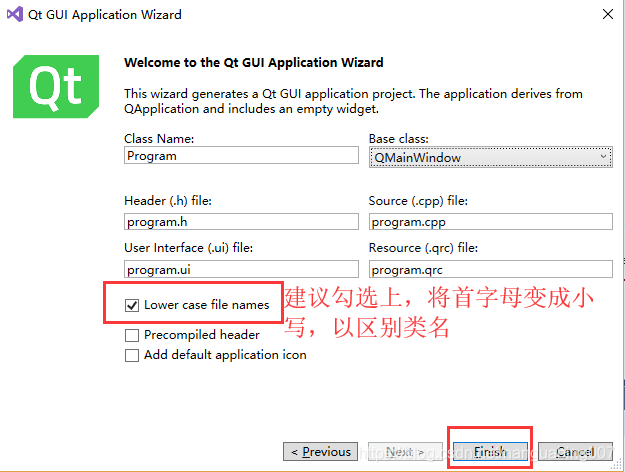Click the Welcome to the Qt GUI heading
Viewport: 625px width, 472px height.
tap(254, 63)
